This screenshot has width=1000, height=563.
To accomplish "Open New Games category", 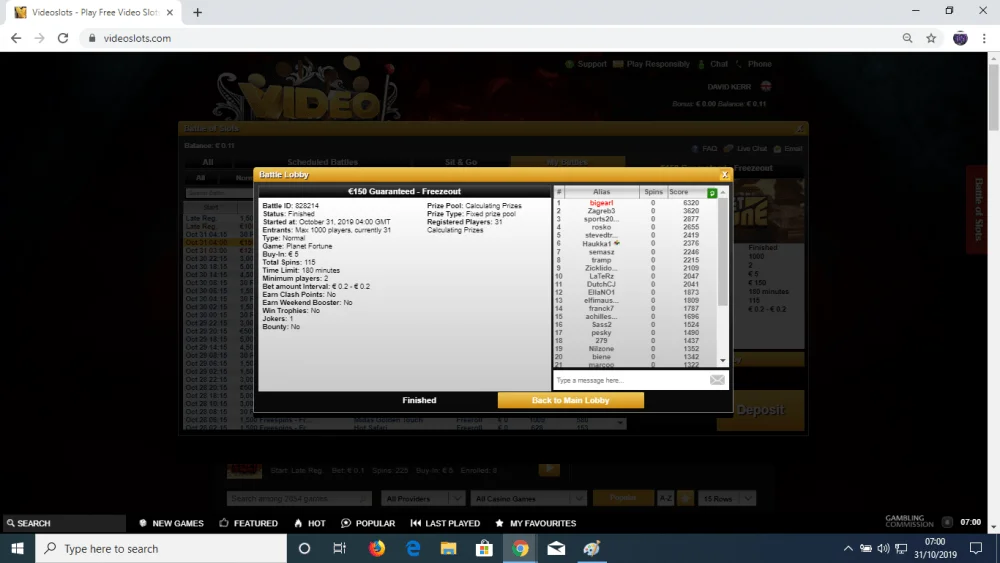I will coord(172,523).
